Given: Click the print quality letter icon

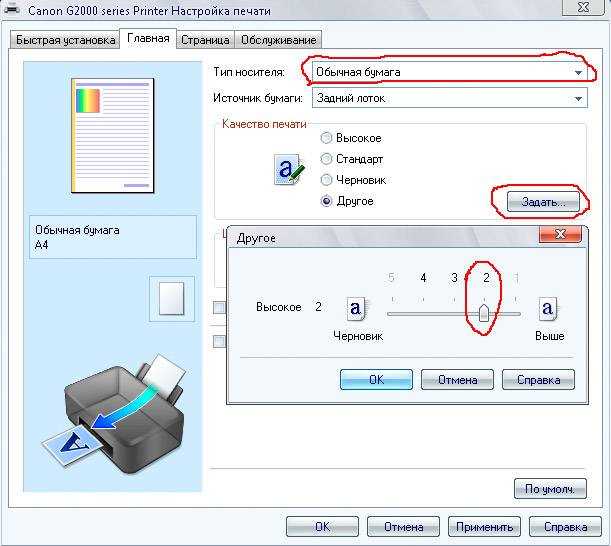Looking at the screenshot, I should point(289,170).
